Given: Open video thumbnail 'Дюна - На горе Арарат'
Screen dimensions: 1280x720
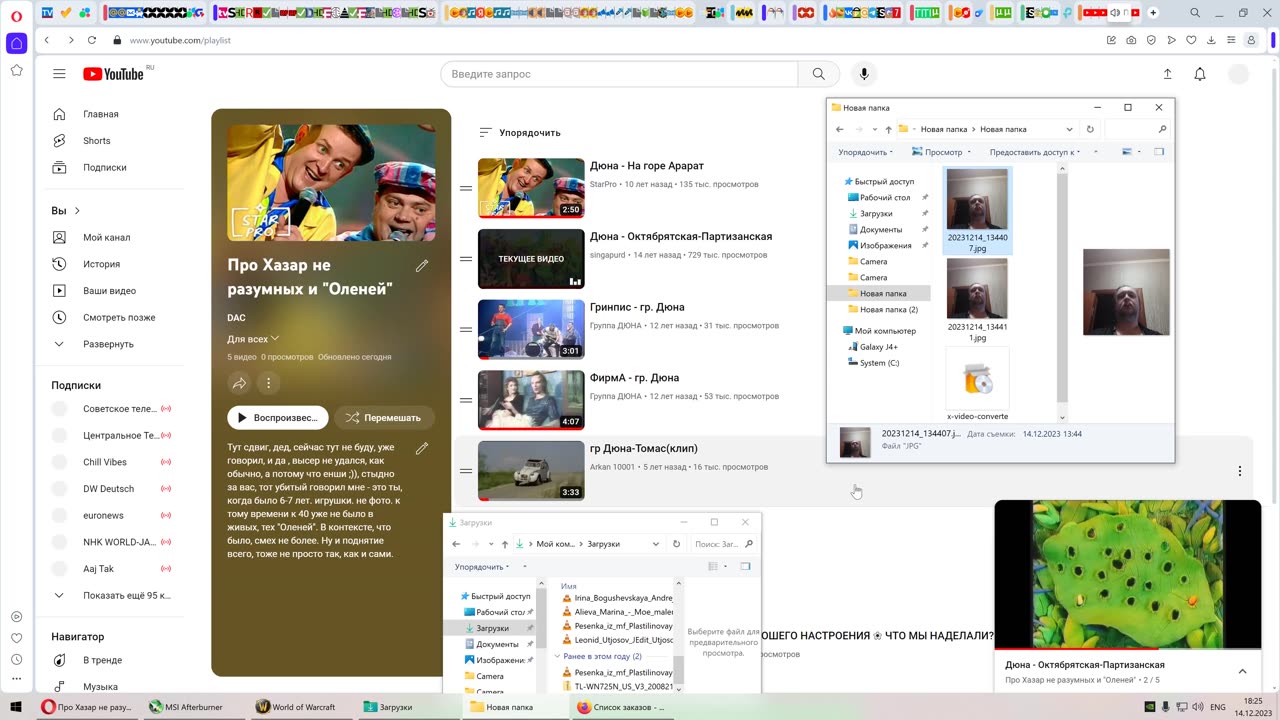Looking at the screenshot, I should [x=531, y=188].
